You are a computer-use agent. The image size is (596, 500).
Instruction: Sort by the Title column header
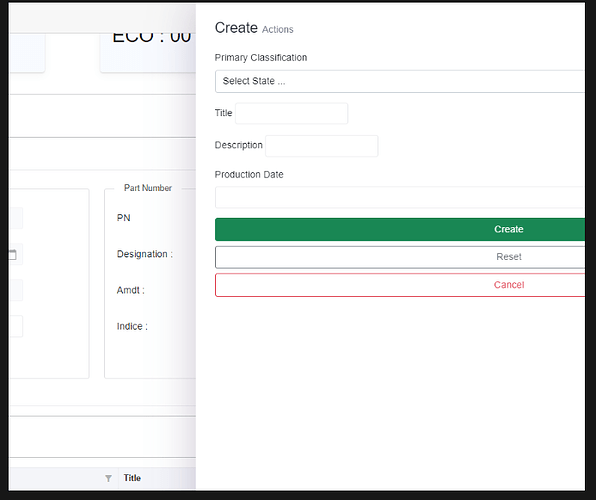tap(132, 478)
